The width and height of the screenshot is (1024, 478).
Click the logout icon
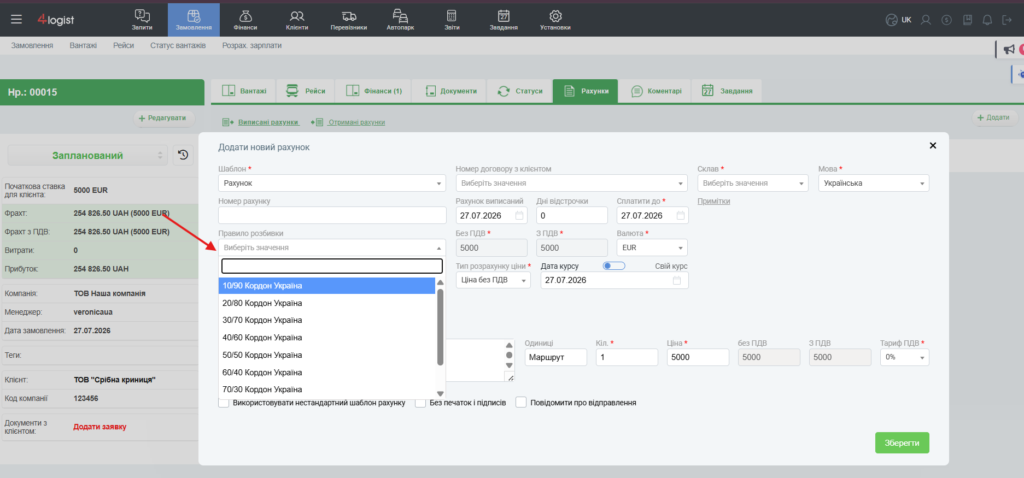1007,20
